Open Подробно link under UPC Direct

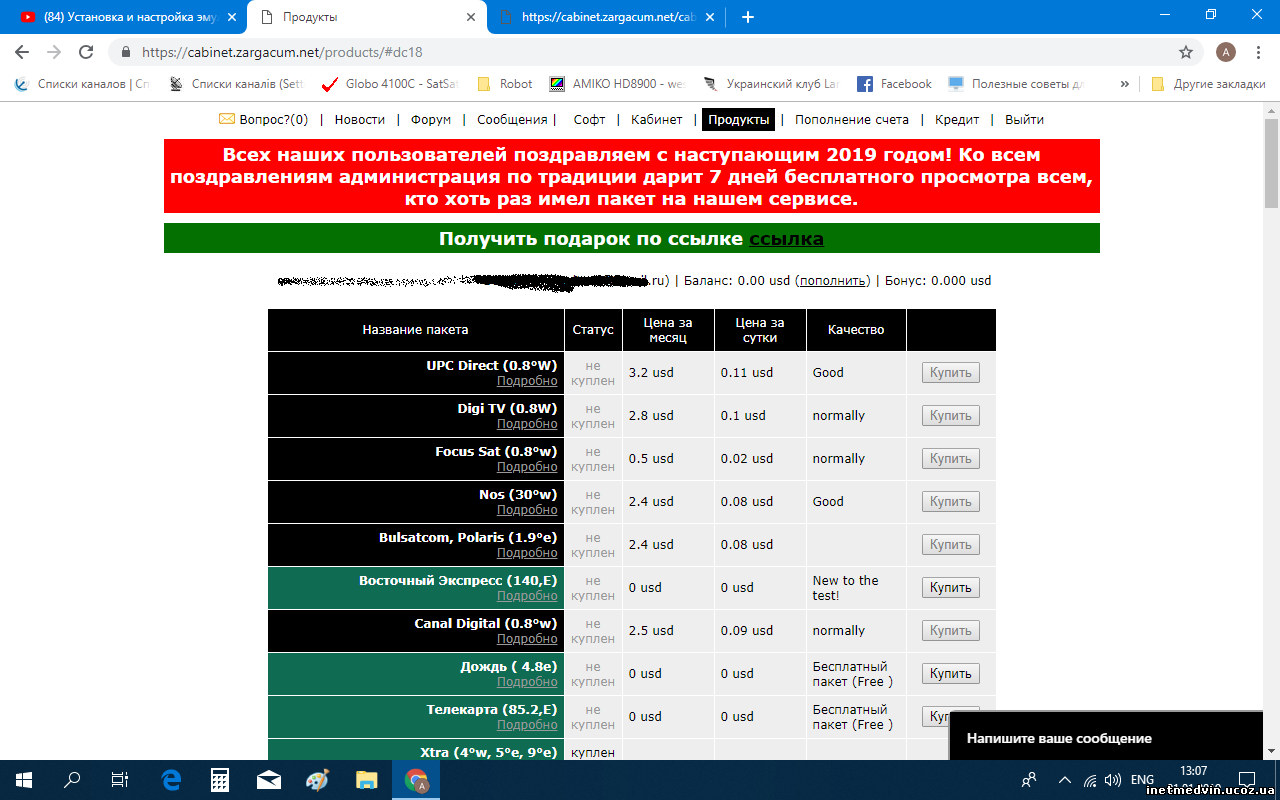tap(527, 381)
